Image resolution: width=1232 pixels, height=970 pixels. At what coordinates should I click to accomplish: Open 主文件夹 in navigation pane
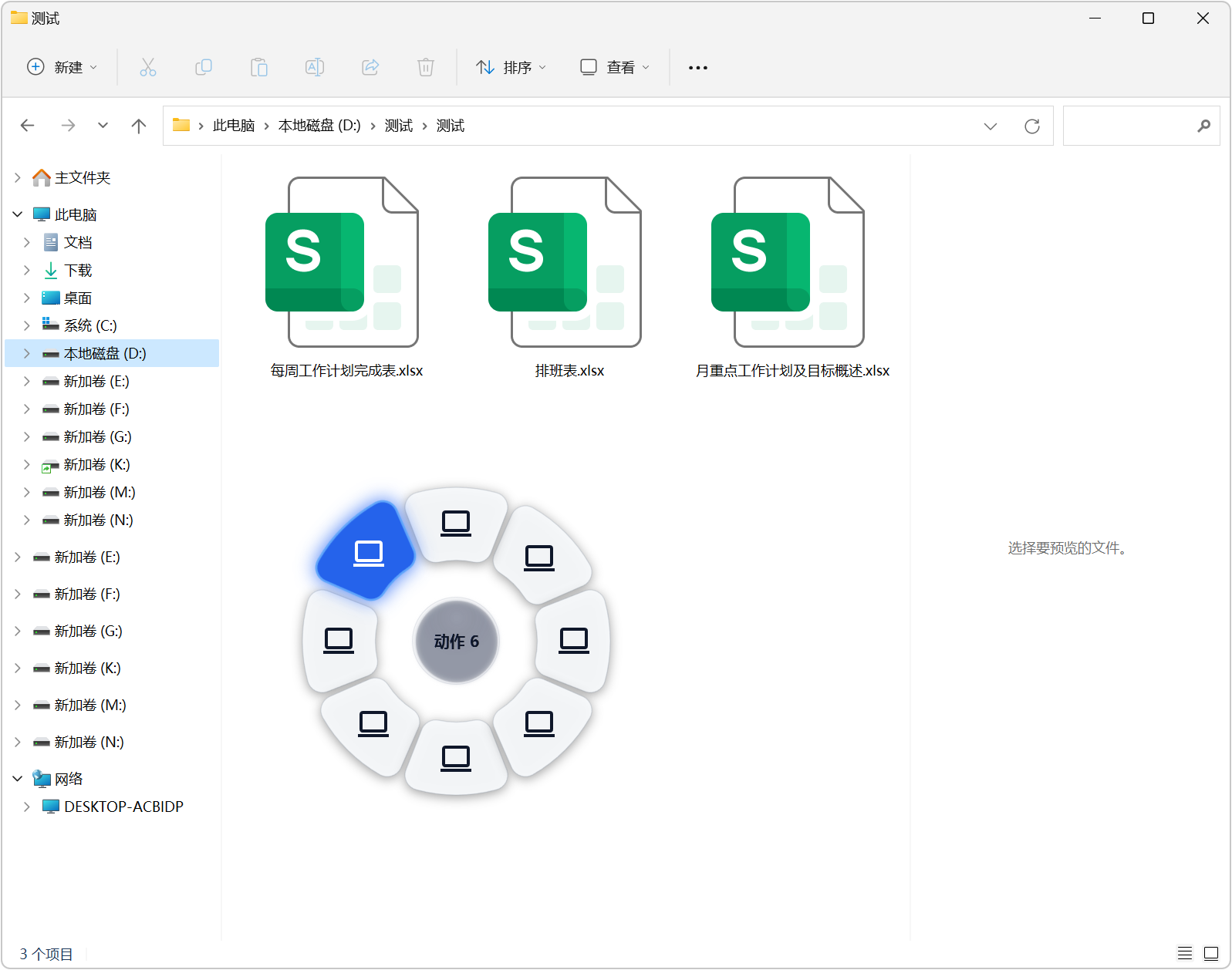(83, 177)
